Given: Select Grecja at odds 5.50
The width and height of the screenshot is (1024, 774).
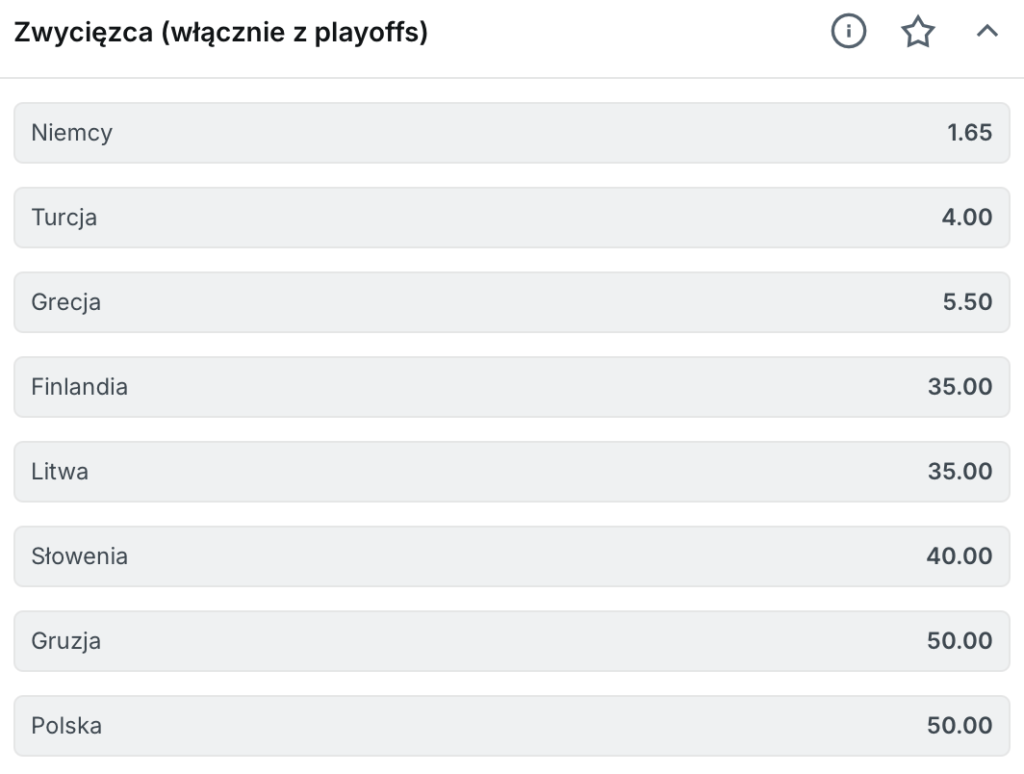Looking at the screenshot, I should pyautogui.click(x=512, y=302).
